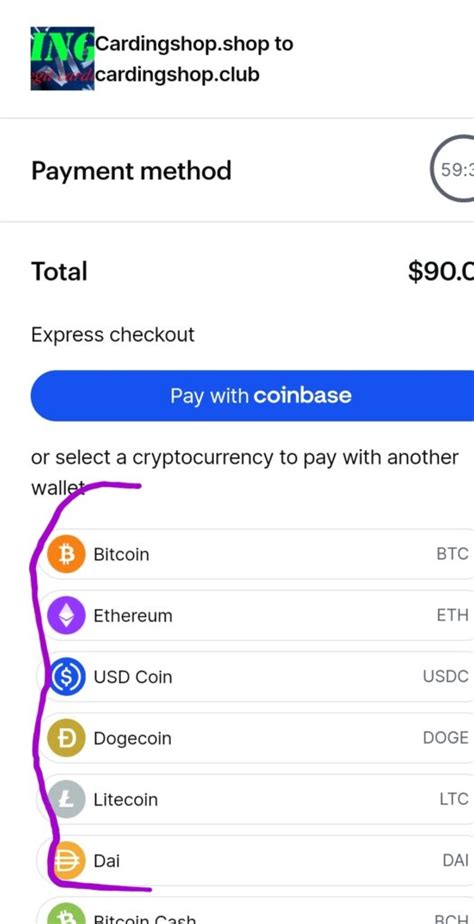Pay with coinbase express checkout
The image size is (474, 924).
(x=252, y=395)
